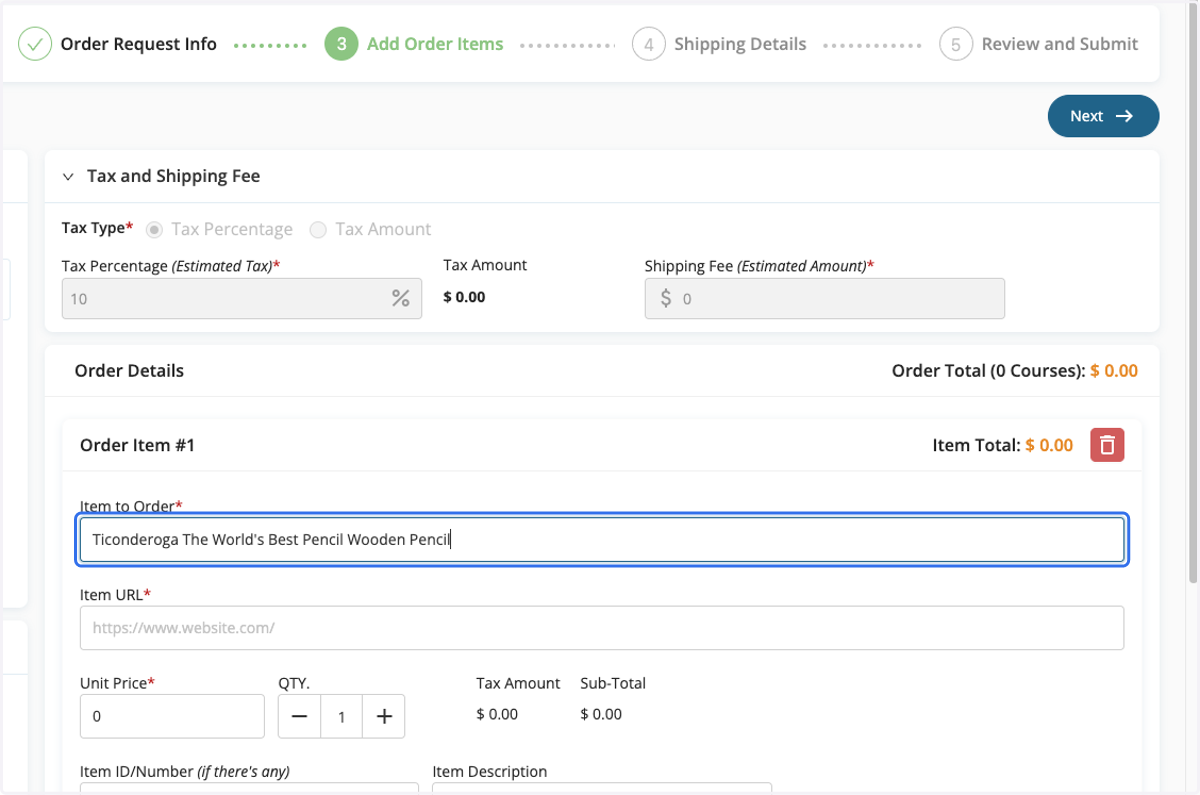The image size is (1200, 795).
Task: Click the Order Details heading
Action: pyautogui.click(x=129, y=370)
